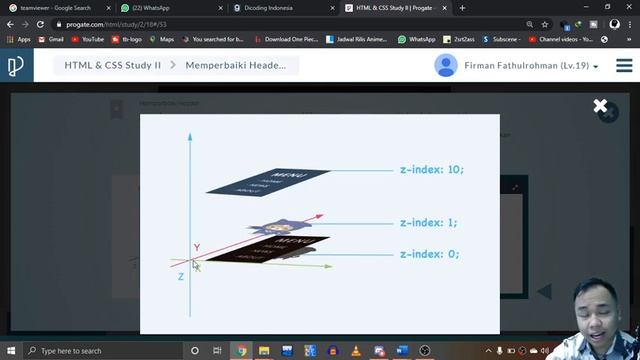This screenshot has height=360, width=640.
Task: Click the battery tray icon
Action: 511,351
